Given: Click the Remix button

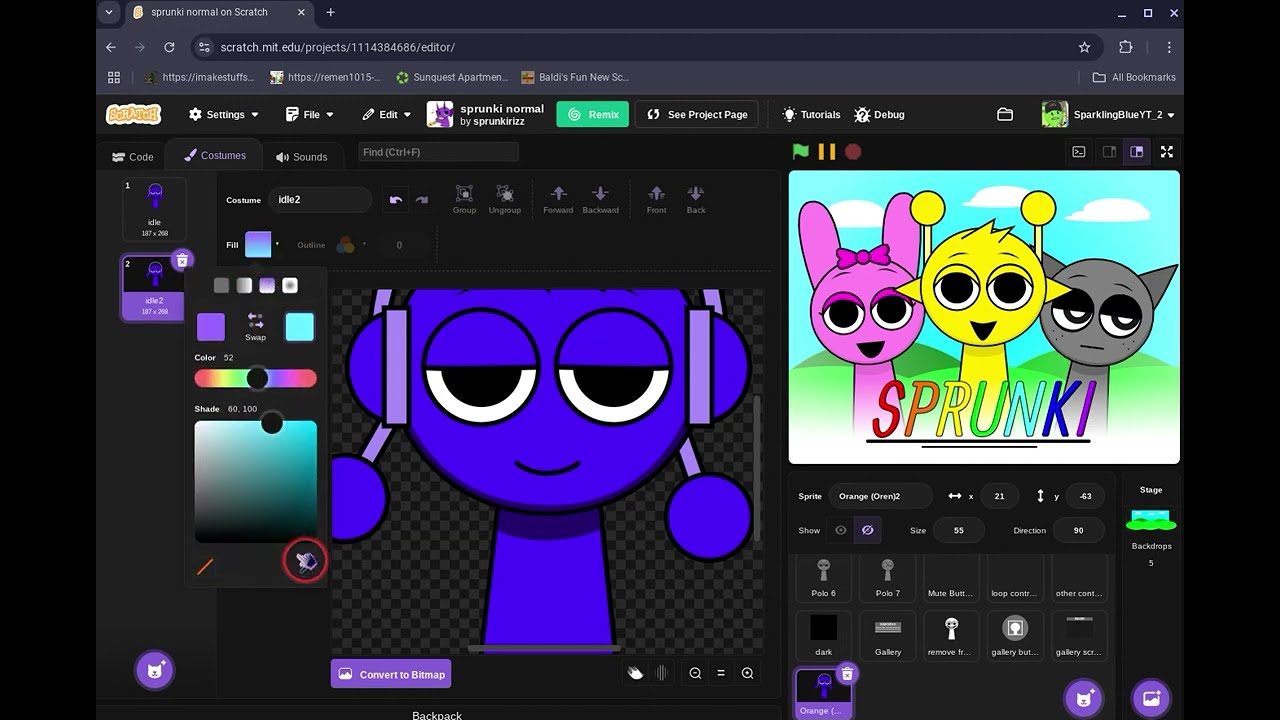Looking at the screenshot, I should point(593,115).
